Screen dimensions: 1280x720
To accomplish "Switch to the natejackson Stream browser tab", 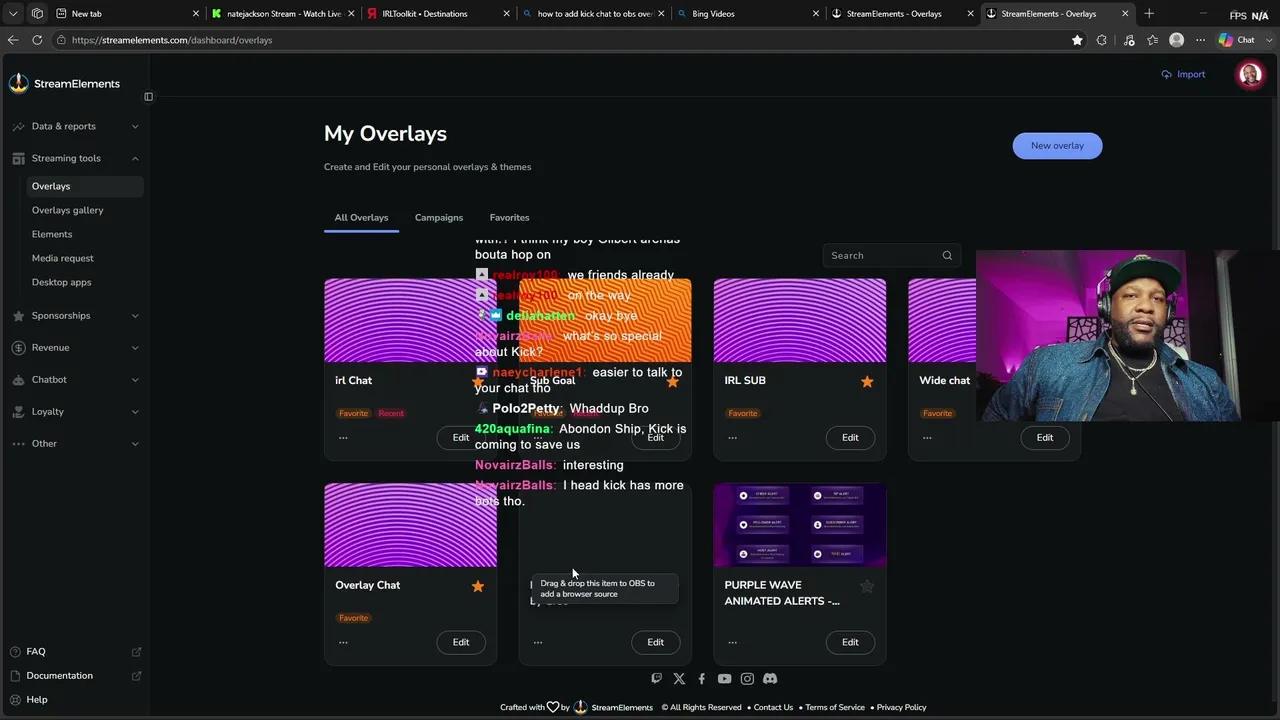I will click(x=283, y=14).
